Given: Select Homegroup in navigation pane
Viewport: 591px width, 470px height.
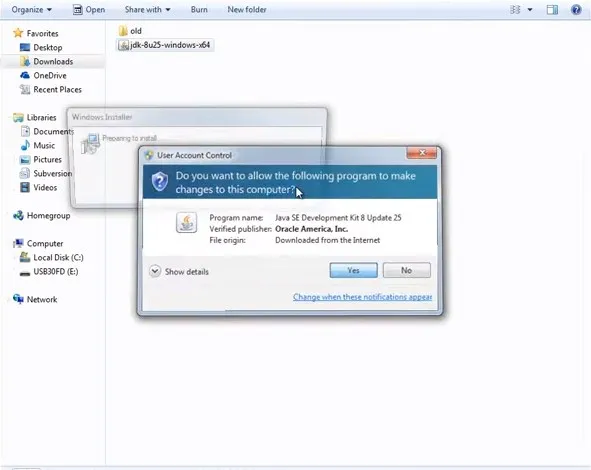Looking at the screenshot, I should click(48, 216).
